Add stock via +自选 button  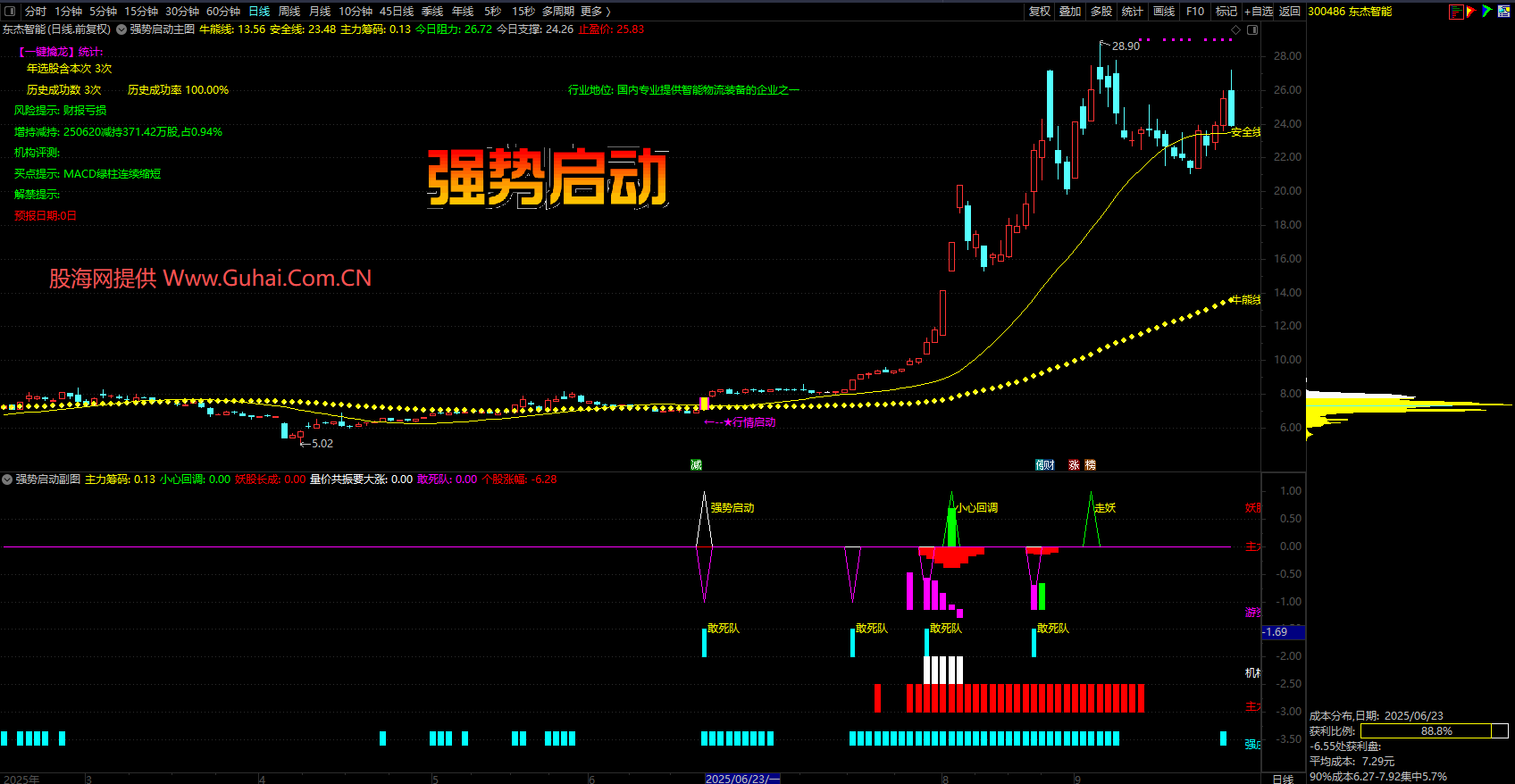tap(1259, 11)
